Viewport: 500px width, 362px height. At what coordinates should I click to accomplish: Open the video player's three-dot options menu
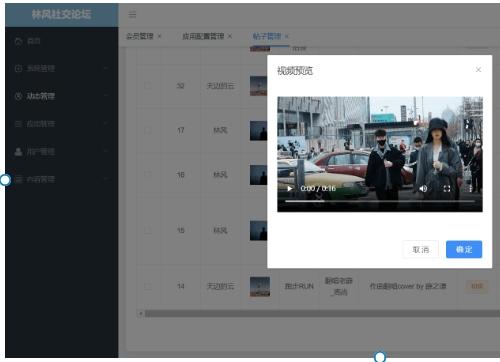[470, 189]
